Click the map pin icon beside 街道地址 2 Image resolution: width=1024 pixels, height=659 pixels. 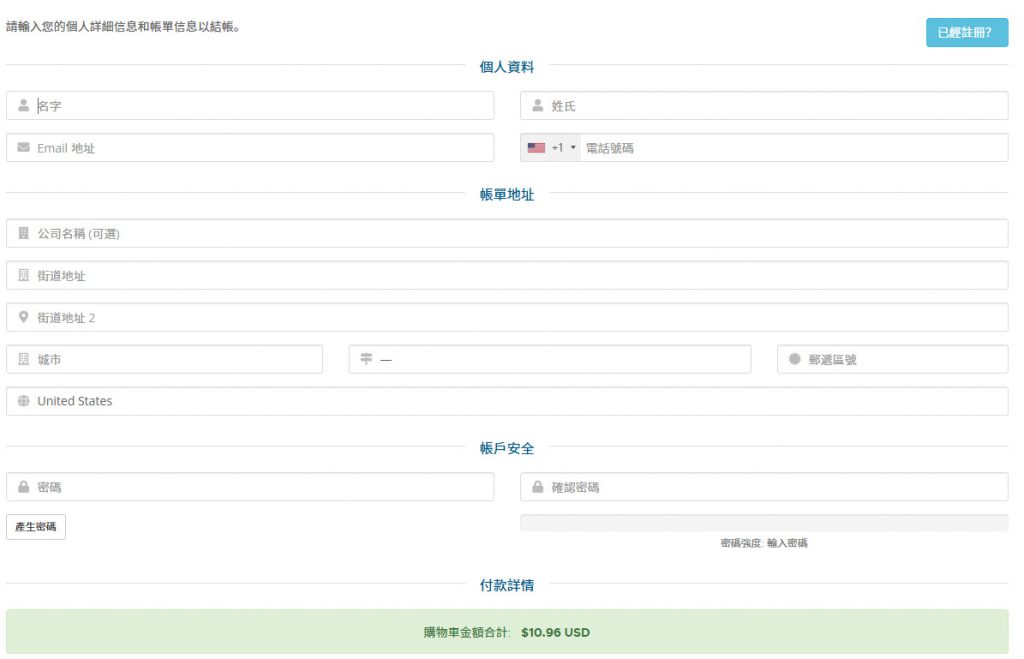coord(22,317)
